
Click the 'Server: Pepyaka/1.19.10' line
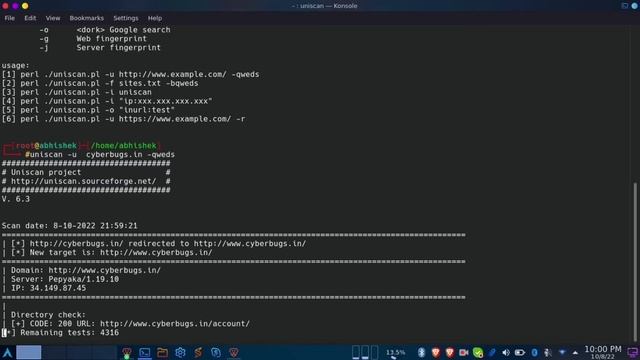[x=65, y=279]
